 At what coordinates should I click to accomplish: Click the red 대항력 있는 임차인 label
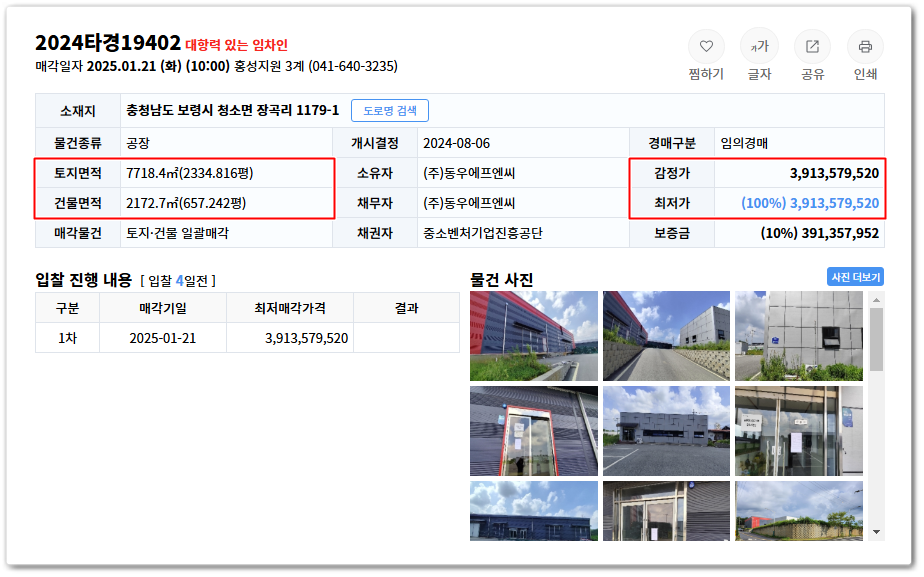click(x=236, y=45)
